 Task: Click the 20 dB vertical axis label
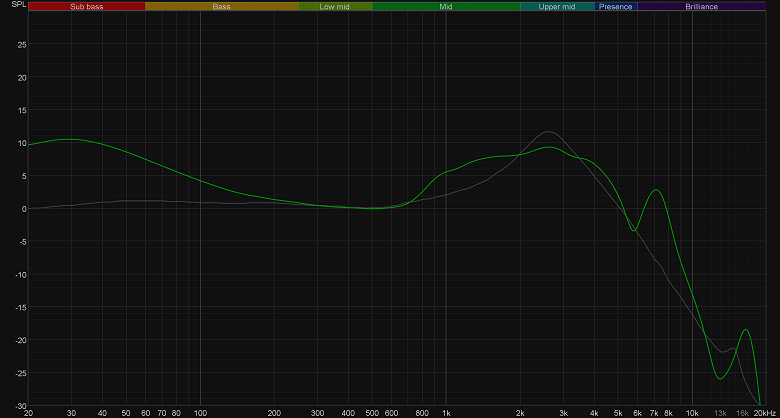tap(22, 77)
